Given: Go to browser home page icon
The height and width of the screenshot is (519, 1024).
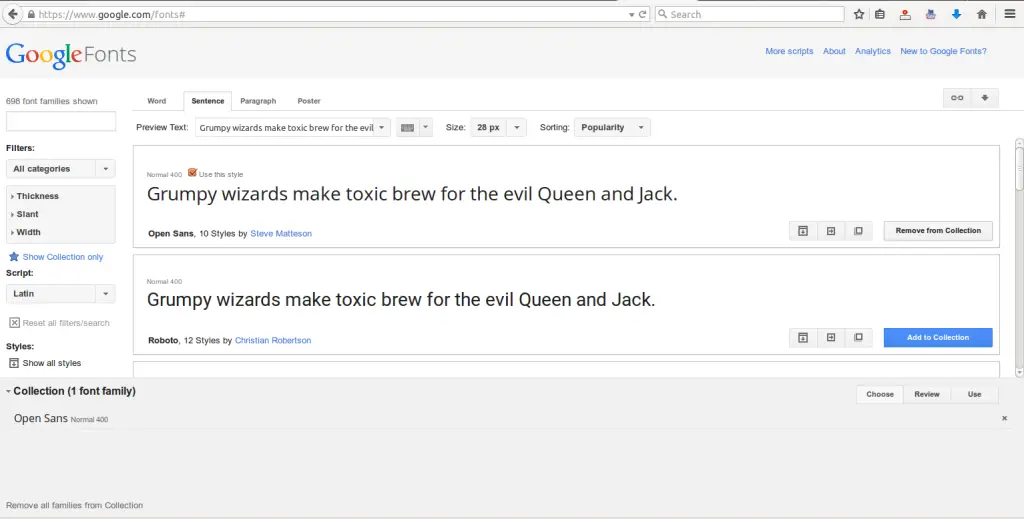Looking at the screenshot, I should pyautogui.click(x=982, y=14).
